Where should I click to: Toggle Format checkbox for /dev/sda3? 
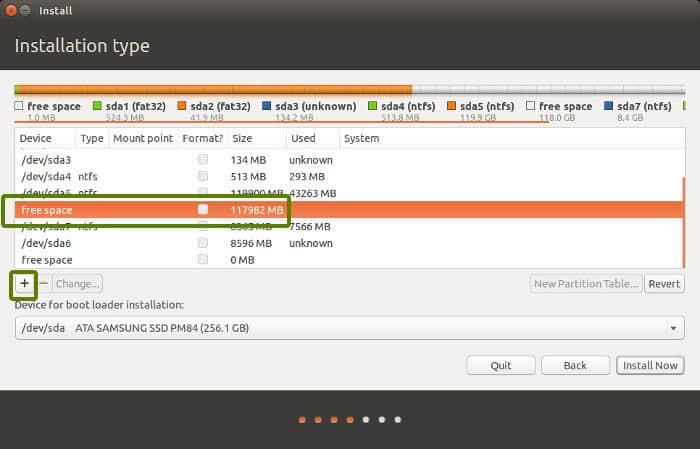click(203, 160)
